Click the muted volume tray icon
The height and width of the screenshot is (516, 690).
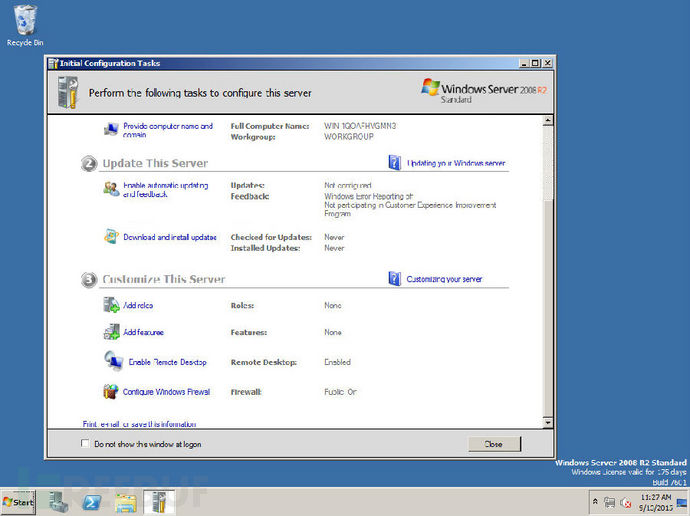tap(626, 502)
